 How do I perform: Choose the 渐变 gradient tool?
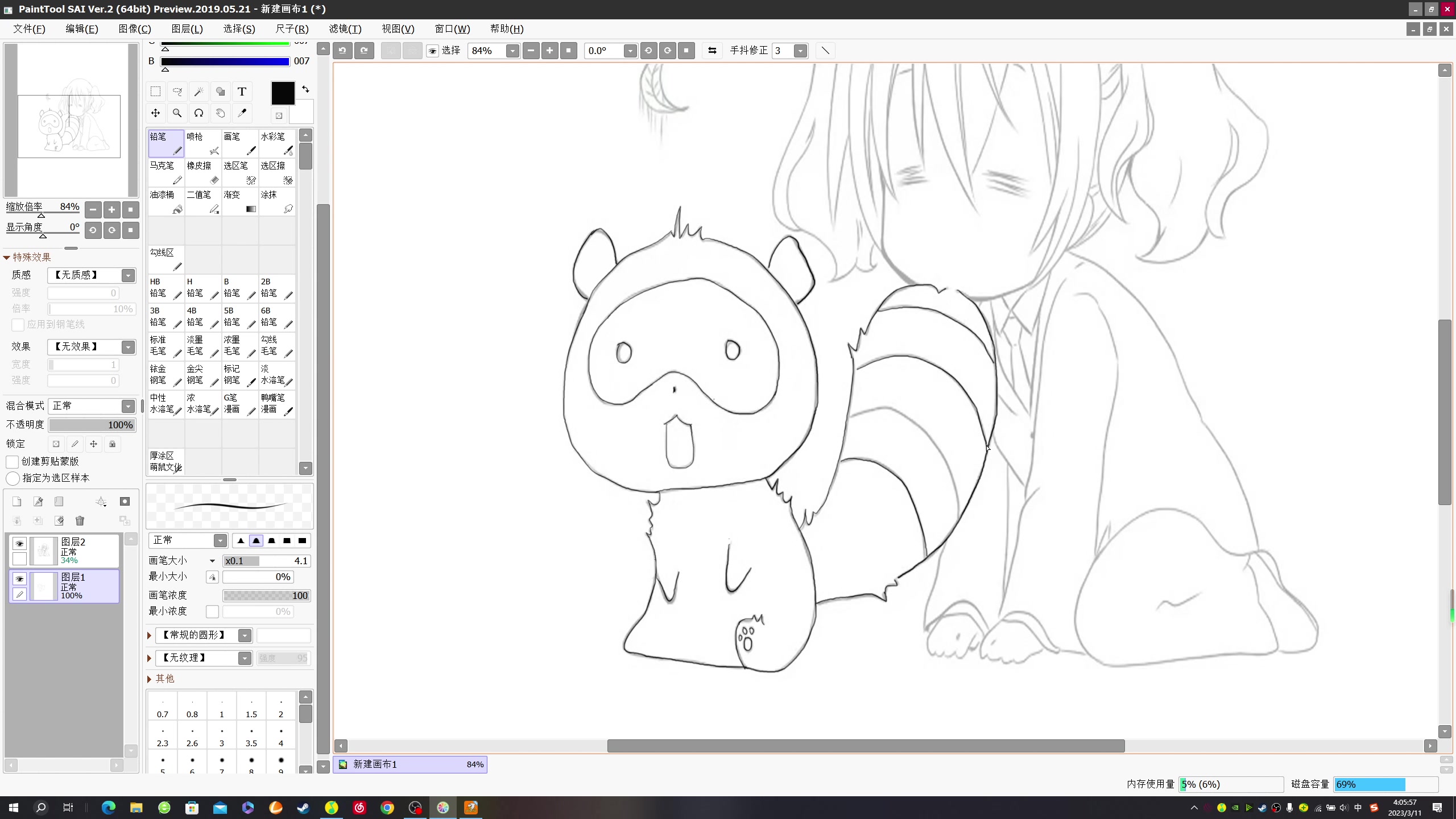240,201
